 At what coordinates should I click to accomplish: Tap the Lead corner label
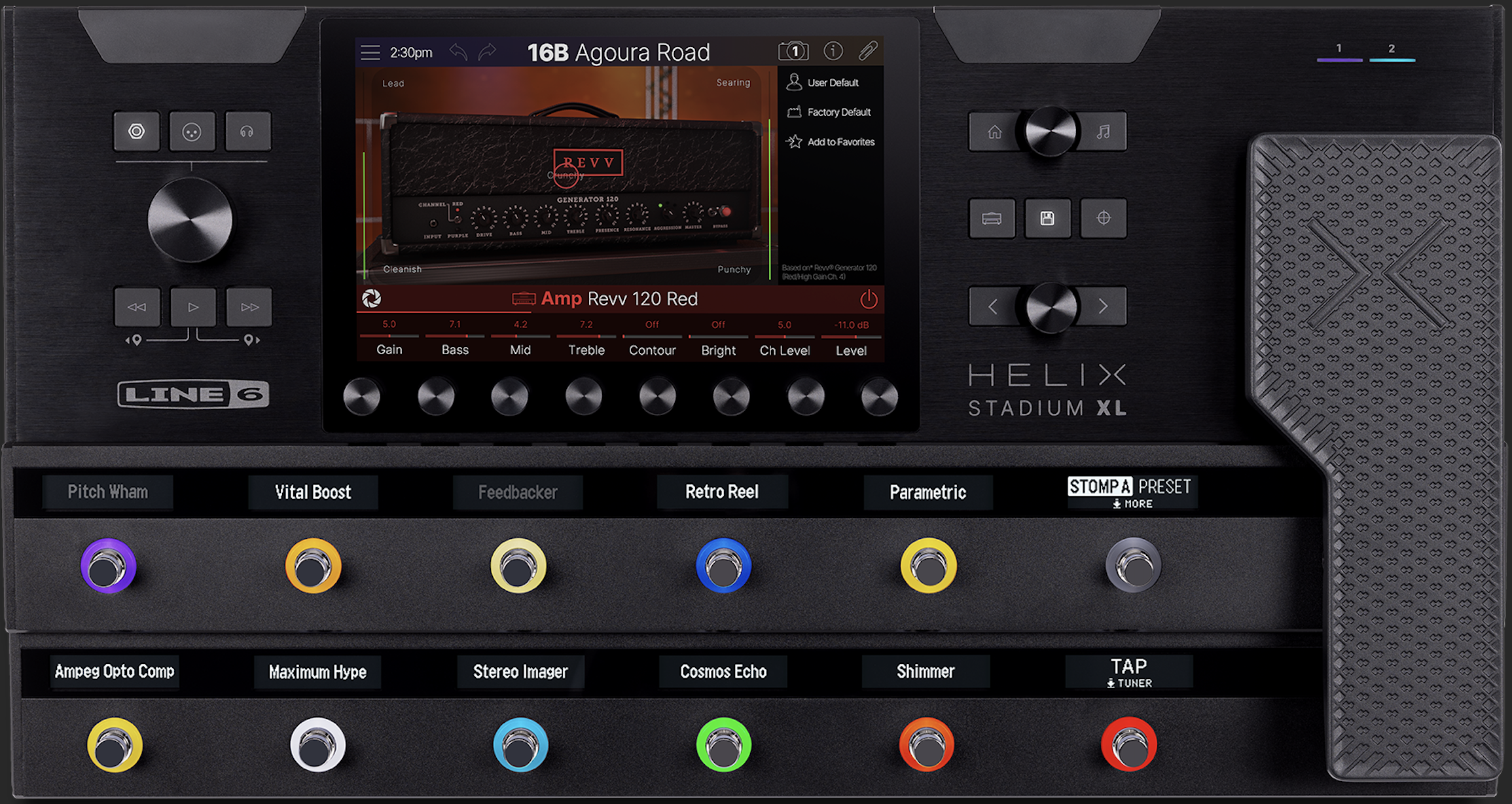(393, 83)
